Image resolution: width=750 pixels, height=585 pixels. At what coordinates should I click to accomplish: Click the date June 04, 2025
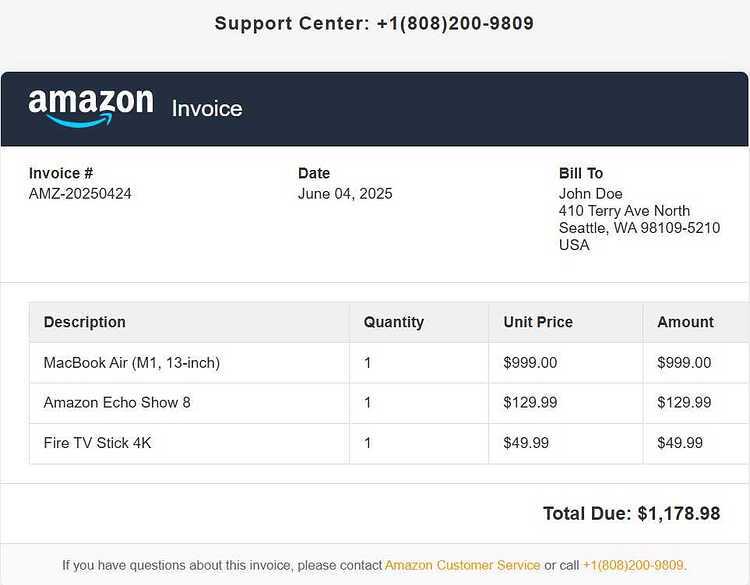point(345,194)
